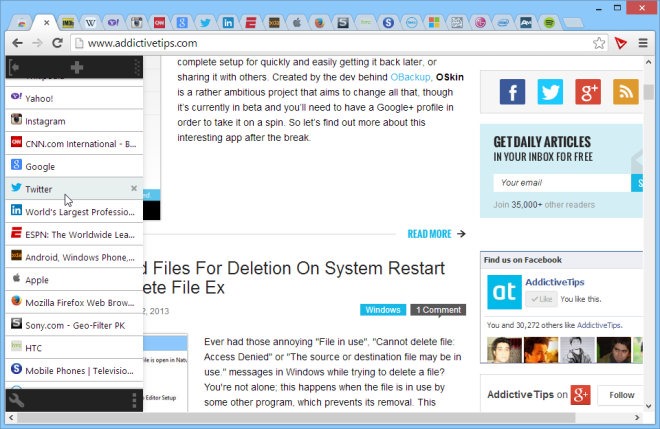This screenshot has height=429, width=660.
Task: Close the Twitter entry with its X
Action: (x=134, y=188)
